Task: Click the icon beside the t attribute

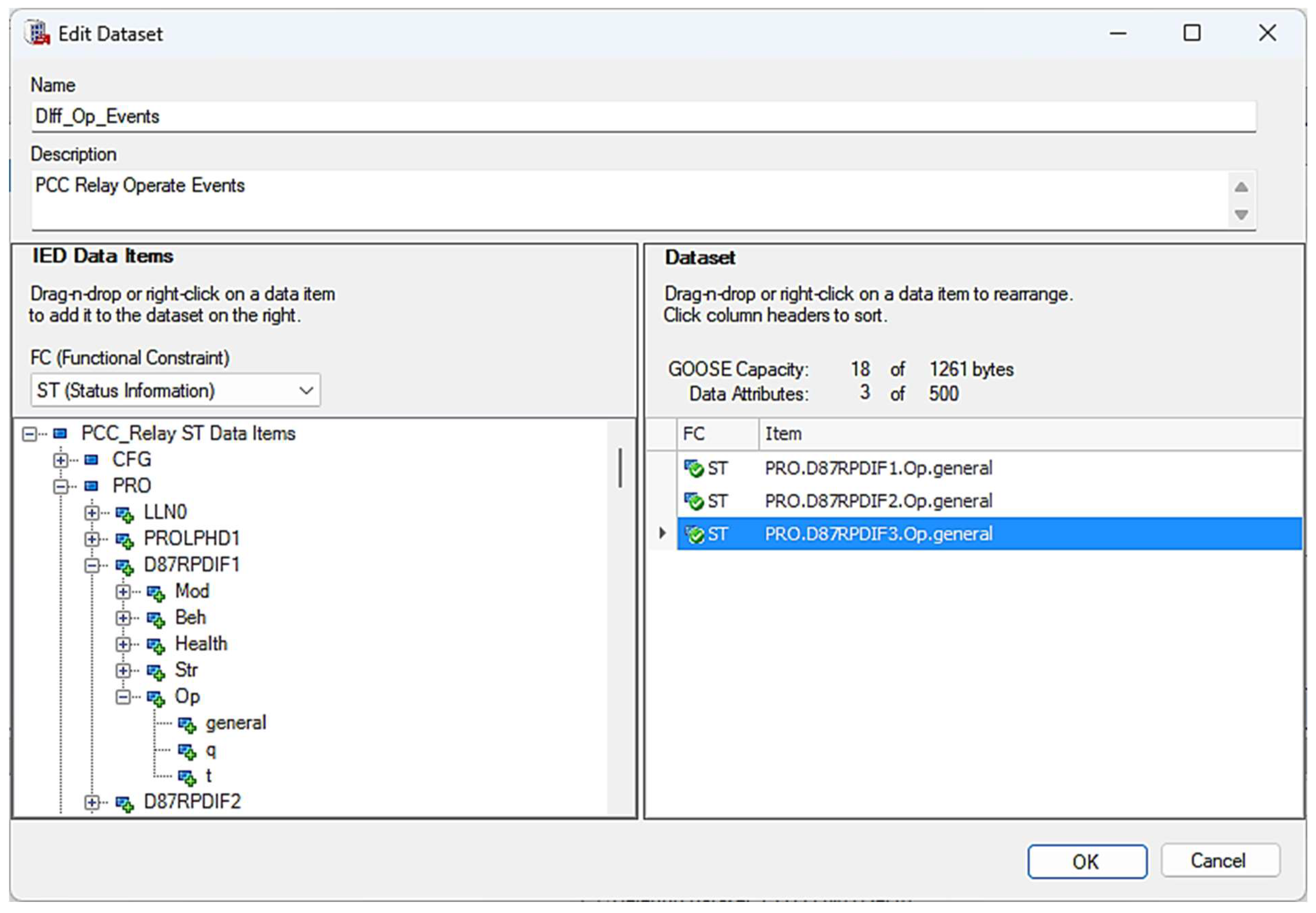Action: pyautogui.click(x=187, y=777)
